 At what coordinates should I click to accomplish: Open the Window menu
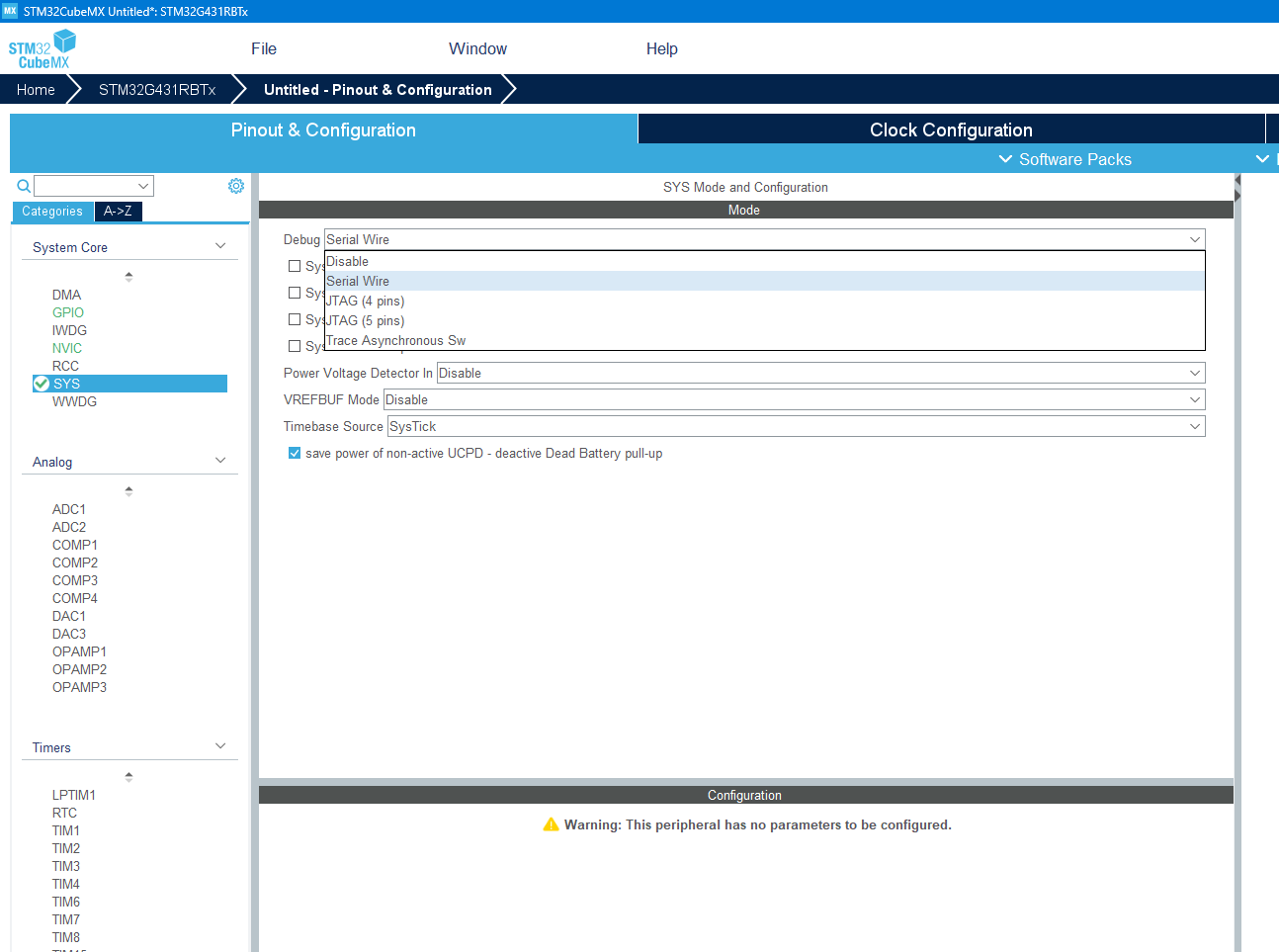click(477, 48)
